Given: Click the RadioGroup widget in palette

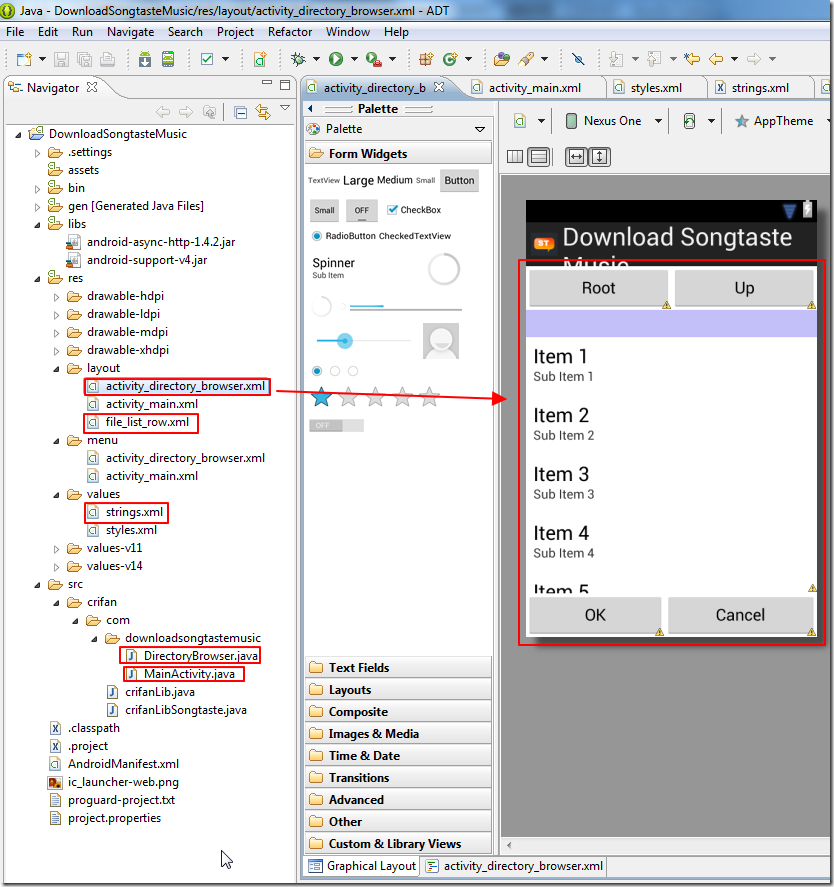Looking at the screenshot, I should [x=335, y=371].
